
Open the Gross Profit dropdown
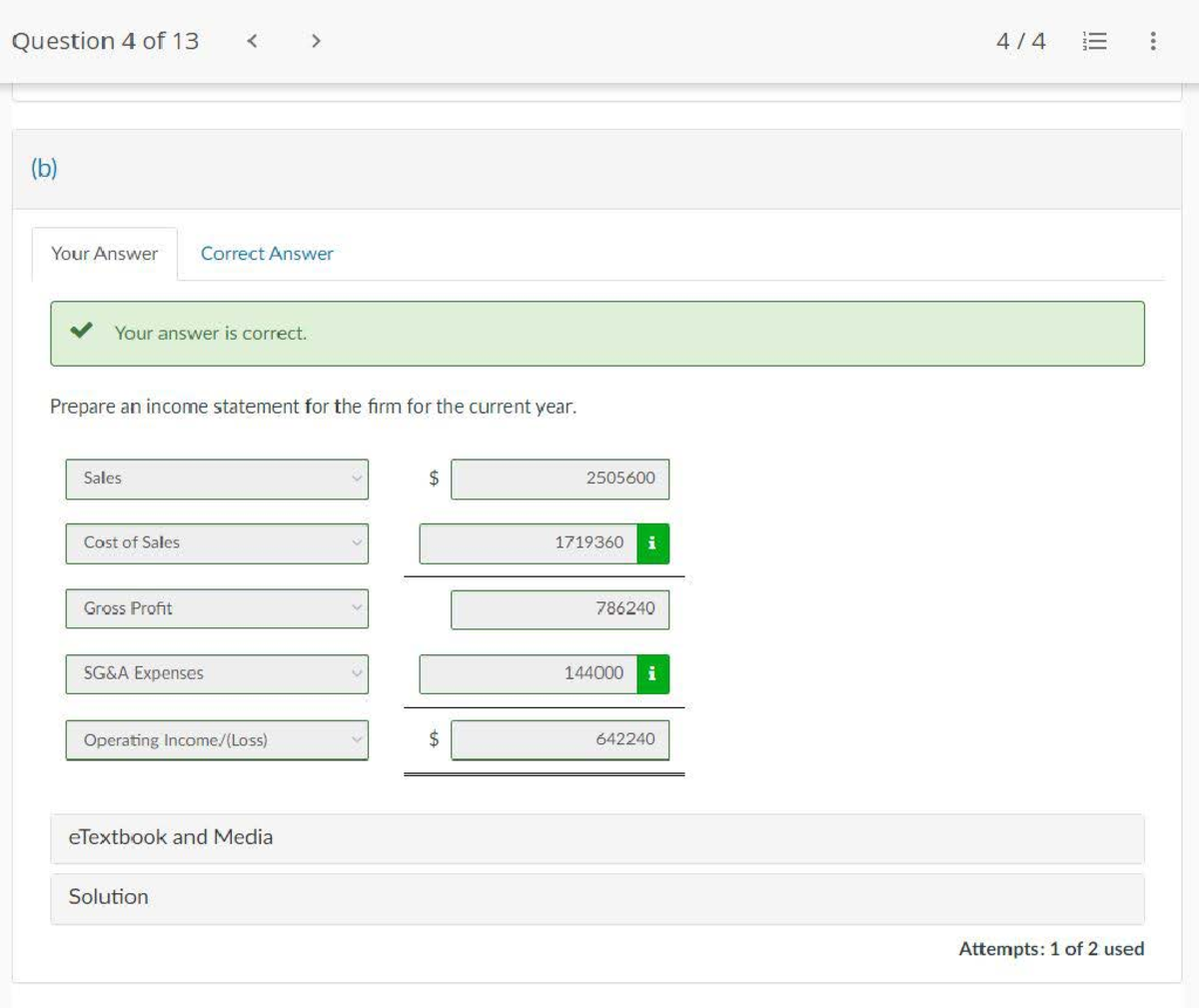tap(217, 608)
